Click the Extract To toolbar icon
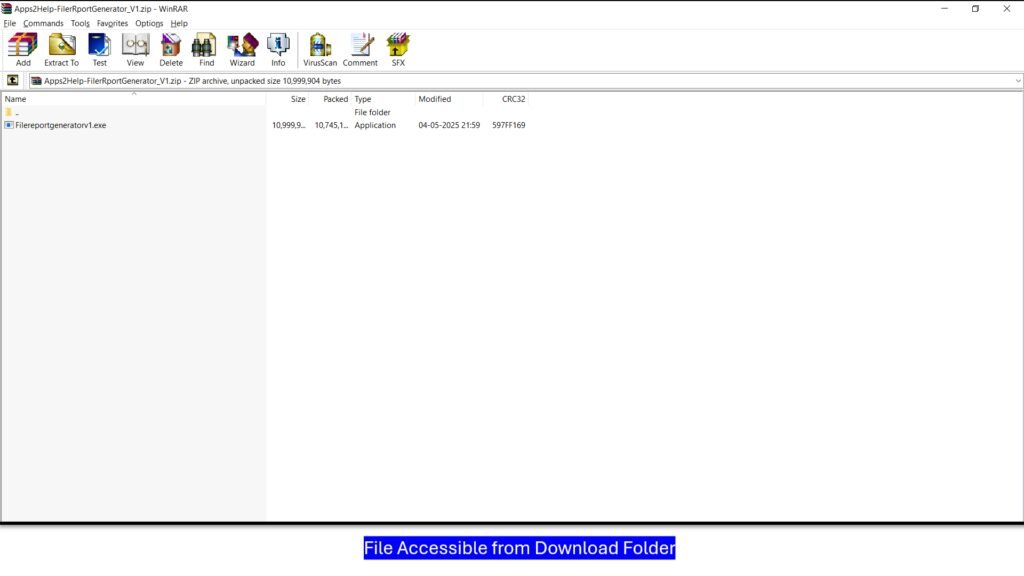The height and width of the screenshot is (576, 1024). (61, 49)
